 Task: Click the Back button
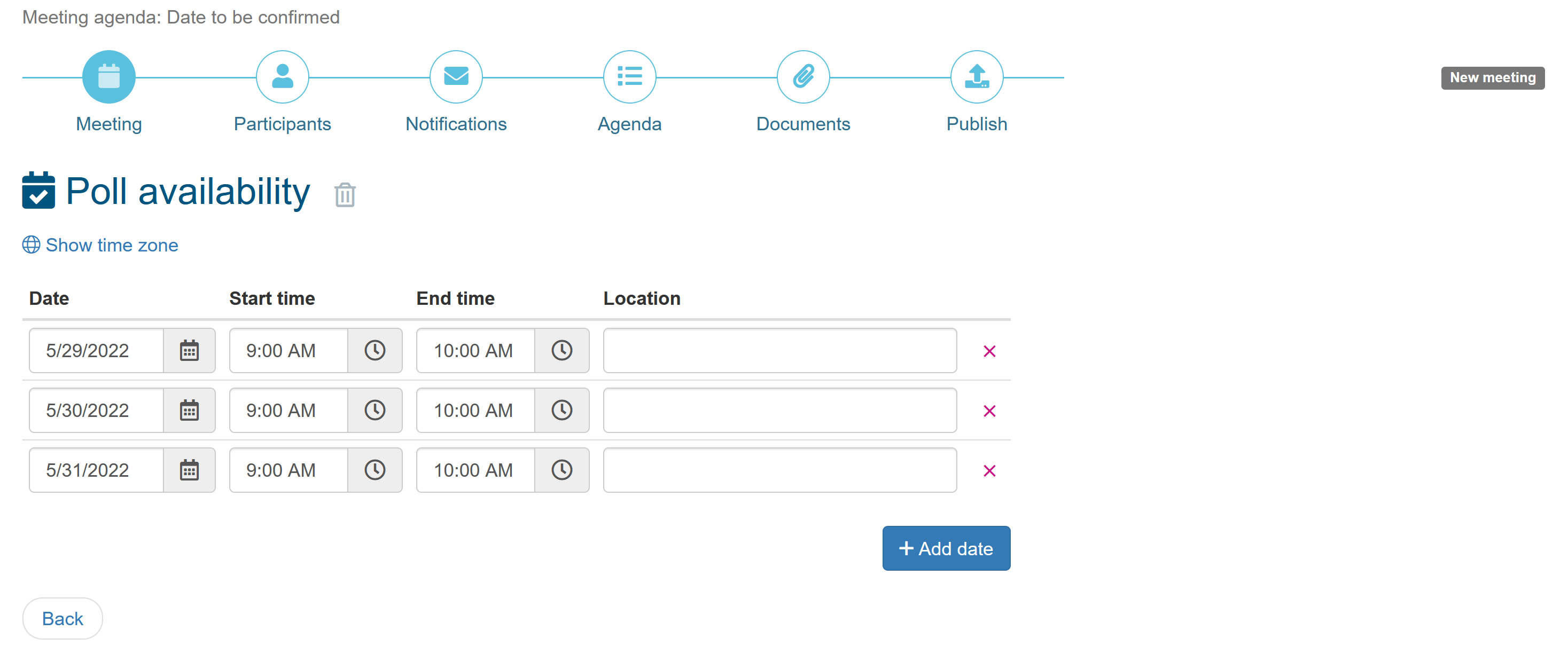[x=63, y=618]
